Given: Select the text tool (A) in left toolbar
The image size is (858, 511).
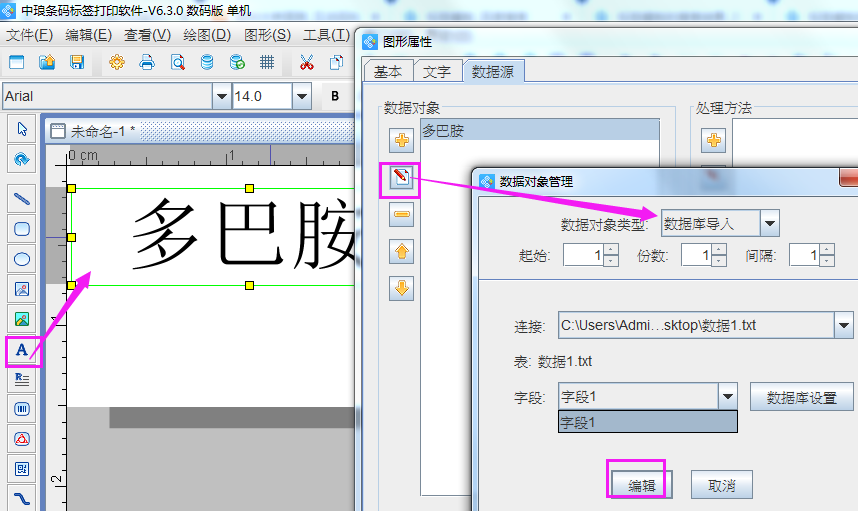Looking at the screenshot, I should point(21,349).
